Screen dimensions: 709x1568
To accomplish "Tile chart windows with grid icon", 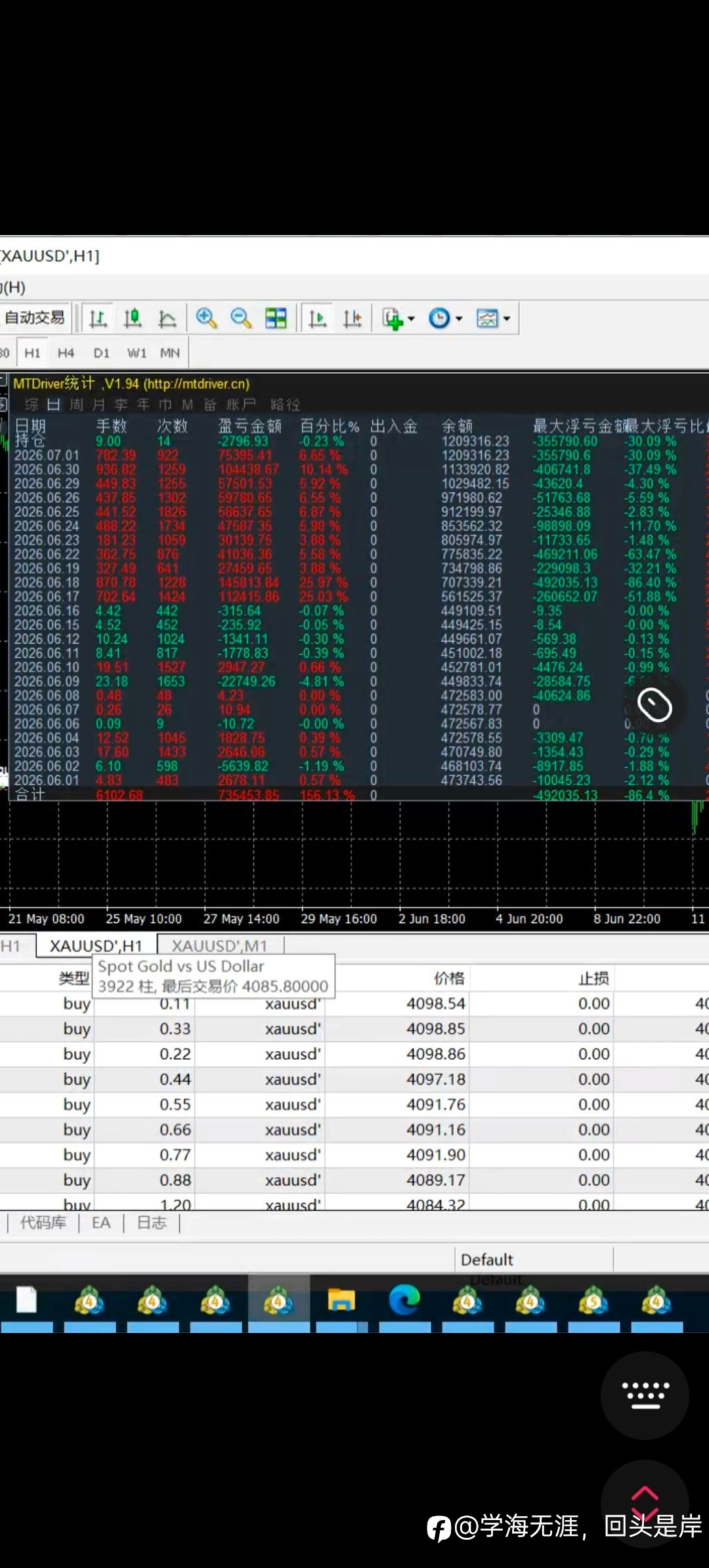I will click(x=276, y=319).
